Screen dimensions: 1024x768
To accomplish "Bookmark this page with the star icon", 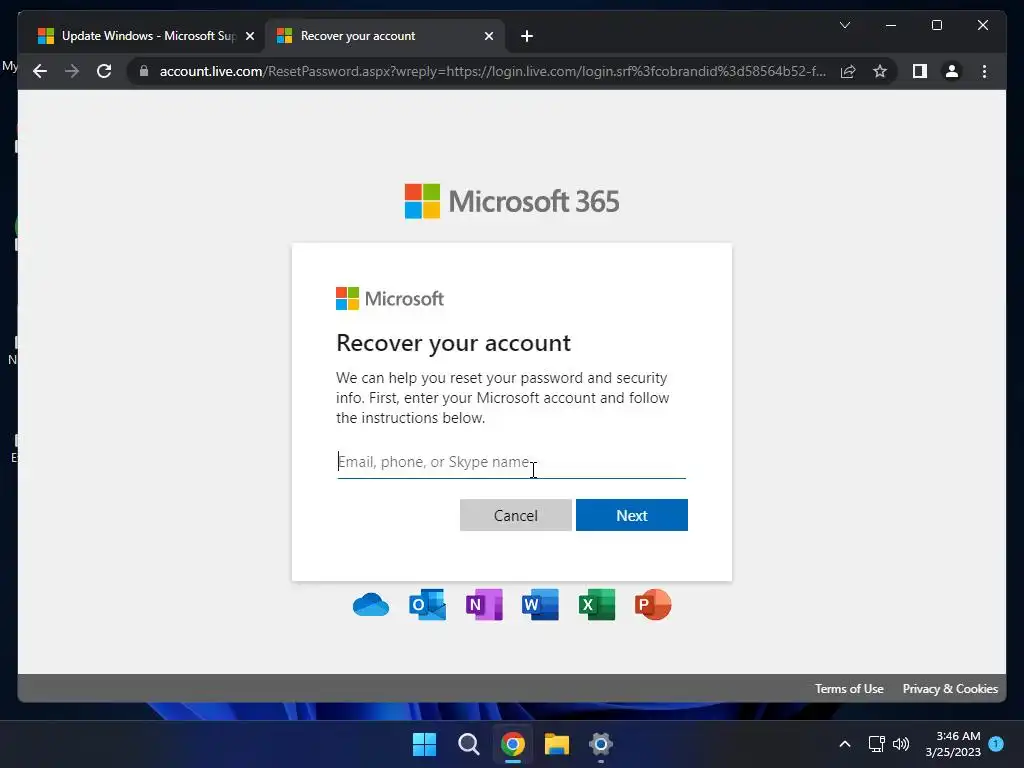I will coord(880,71).
